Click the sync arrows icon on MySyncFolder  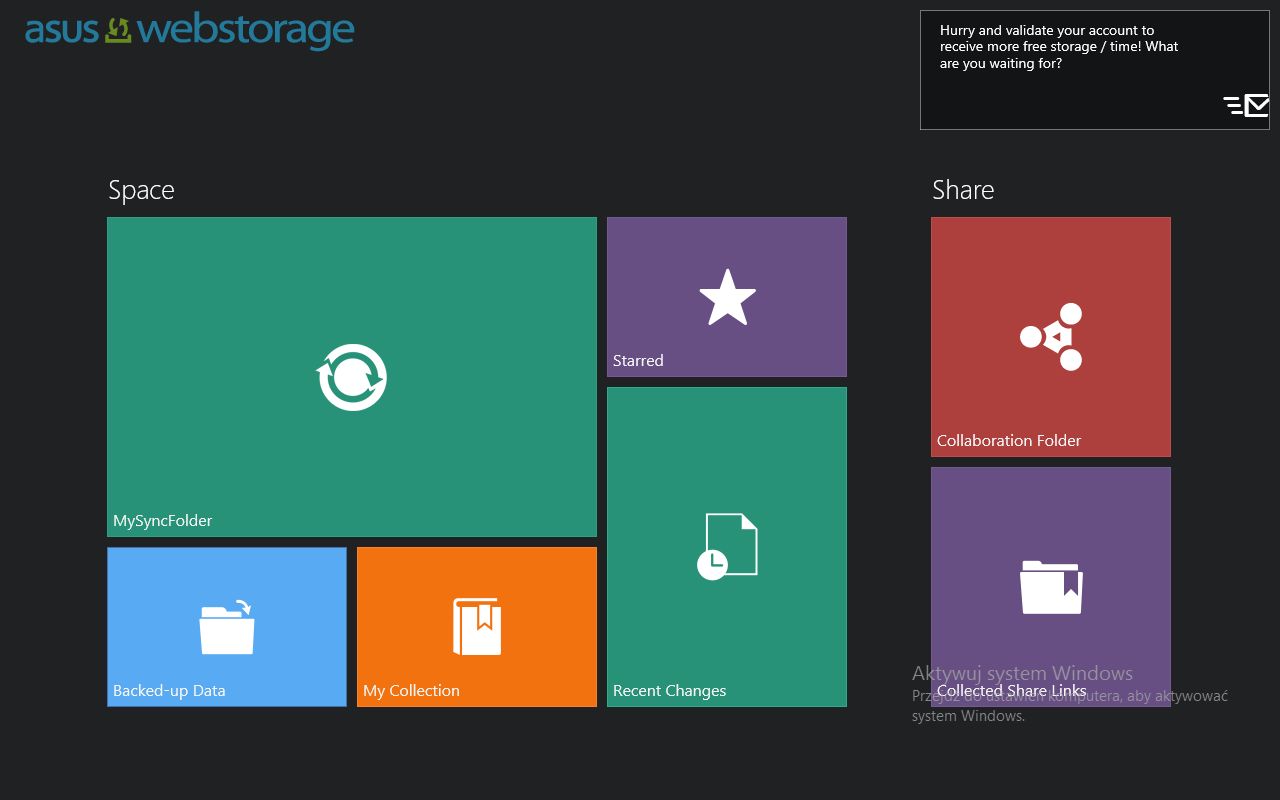pos(352,377)
